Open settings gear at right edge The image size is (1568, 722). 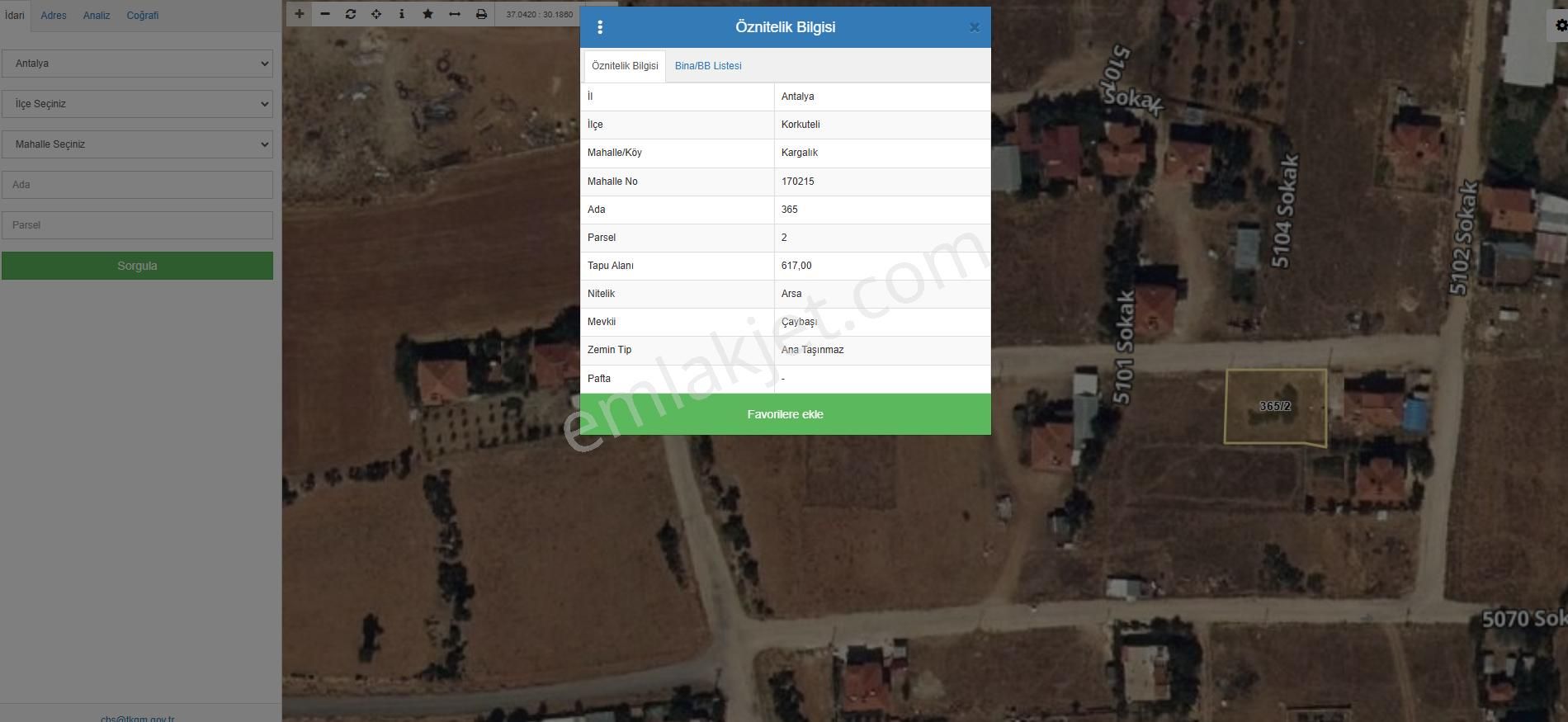point(1559,26)
